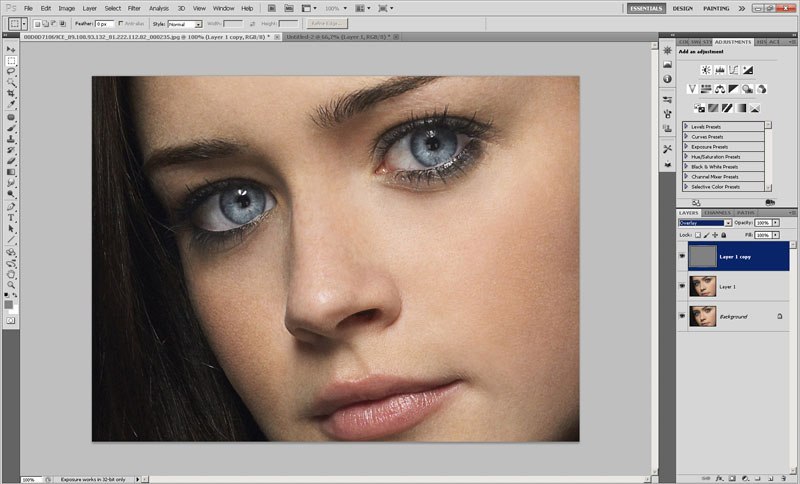Image resolution: width=800 pixels, height=484 pixels.
Task: Select the Zoom tool in toolbox
Action: pos(11,285)
